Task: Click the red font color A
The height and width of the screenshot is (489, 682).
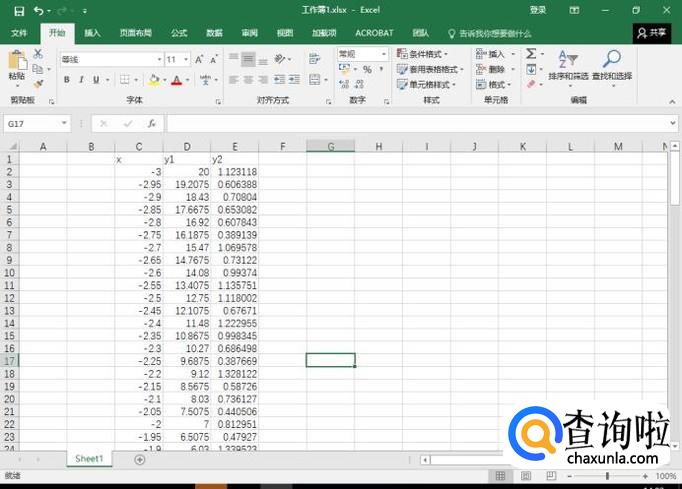Action: pos(177,80)
